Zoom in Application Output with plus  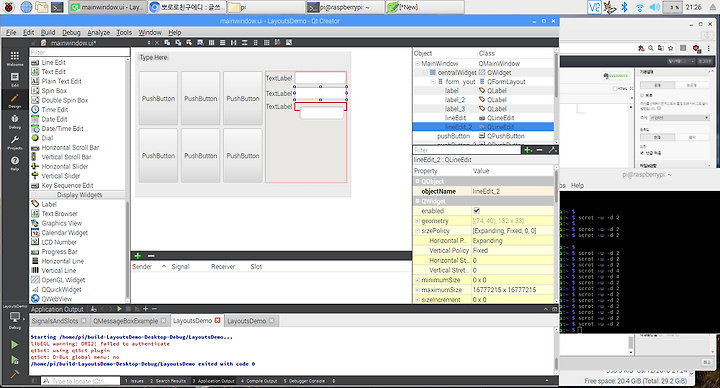click(x=146, y=309)
